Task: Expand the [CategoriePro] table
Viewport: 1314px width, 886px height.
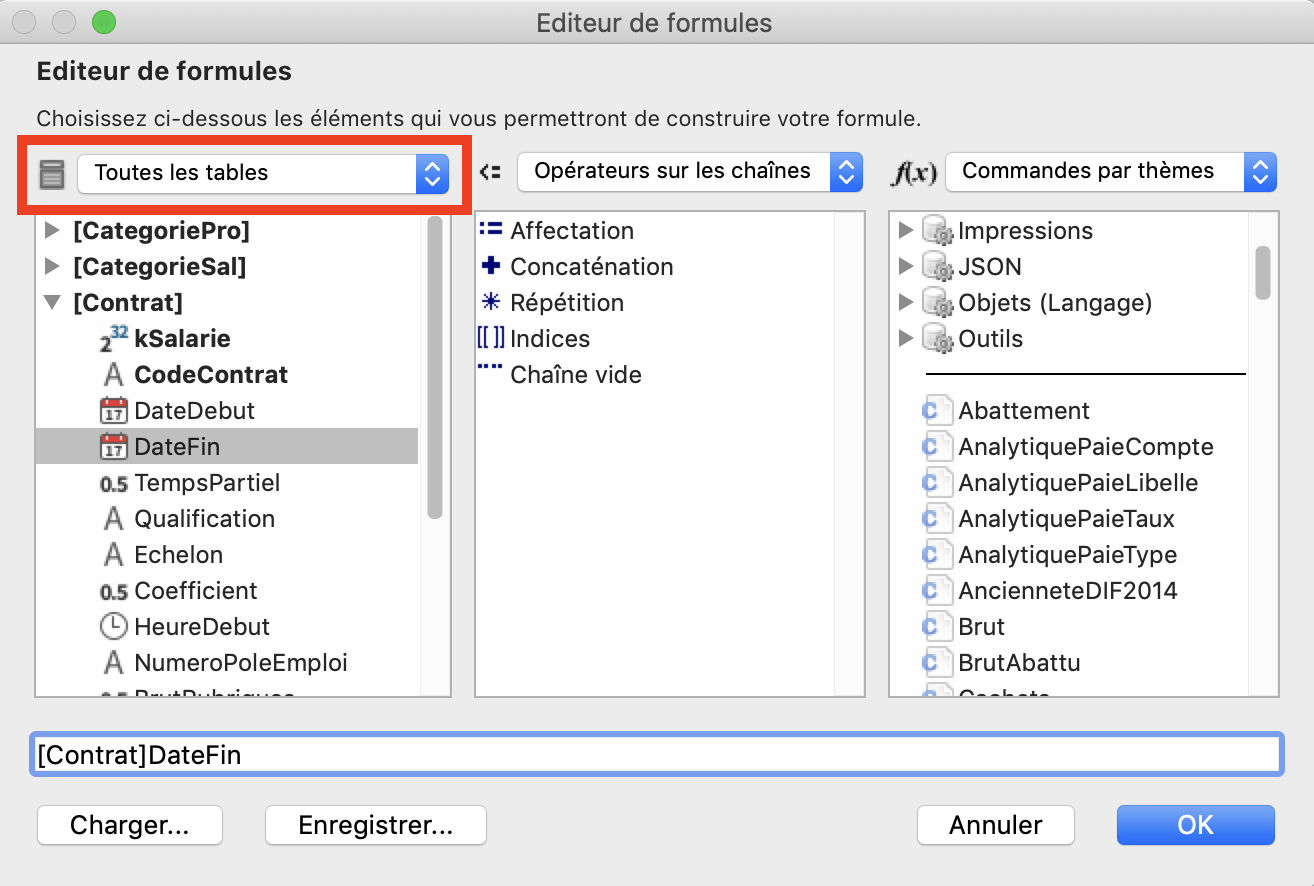Action: point(53,231)
